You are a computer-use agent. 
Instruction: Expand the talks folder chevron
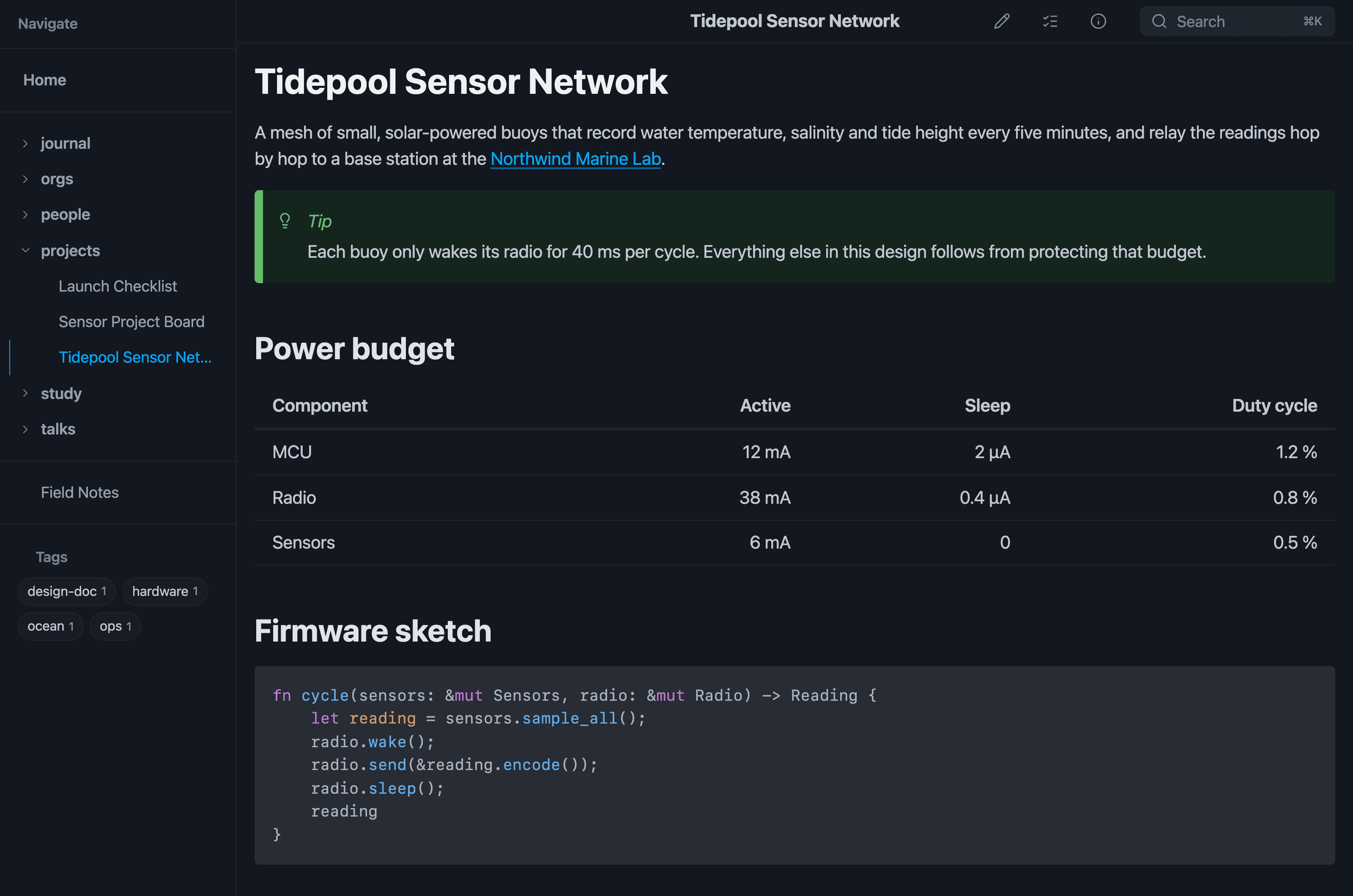25,429
